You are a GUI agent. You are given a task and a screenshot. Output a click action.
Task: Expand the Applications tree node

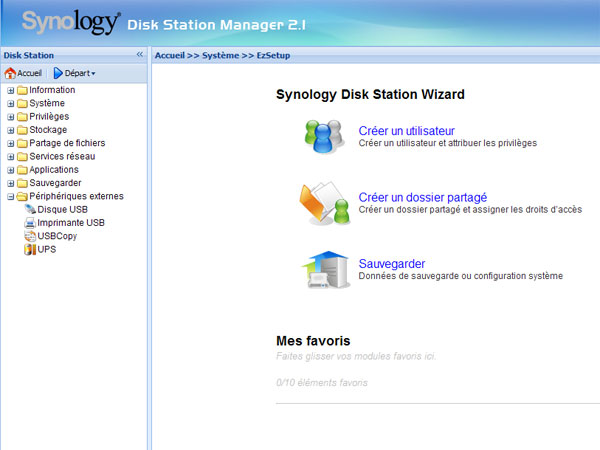coord(11,170)
